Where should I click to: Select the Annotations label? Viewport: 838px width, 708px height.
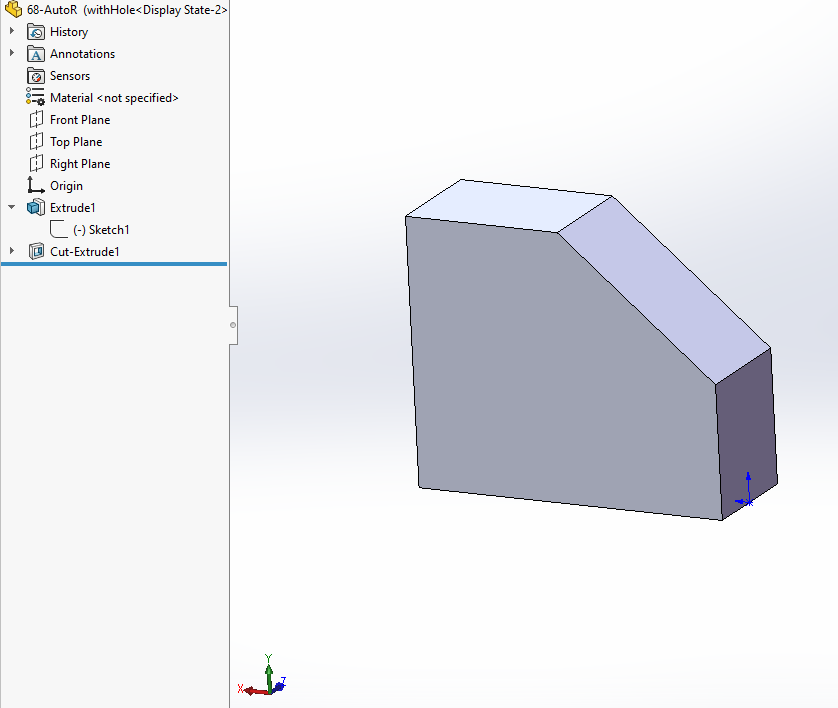click(82, 54)
